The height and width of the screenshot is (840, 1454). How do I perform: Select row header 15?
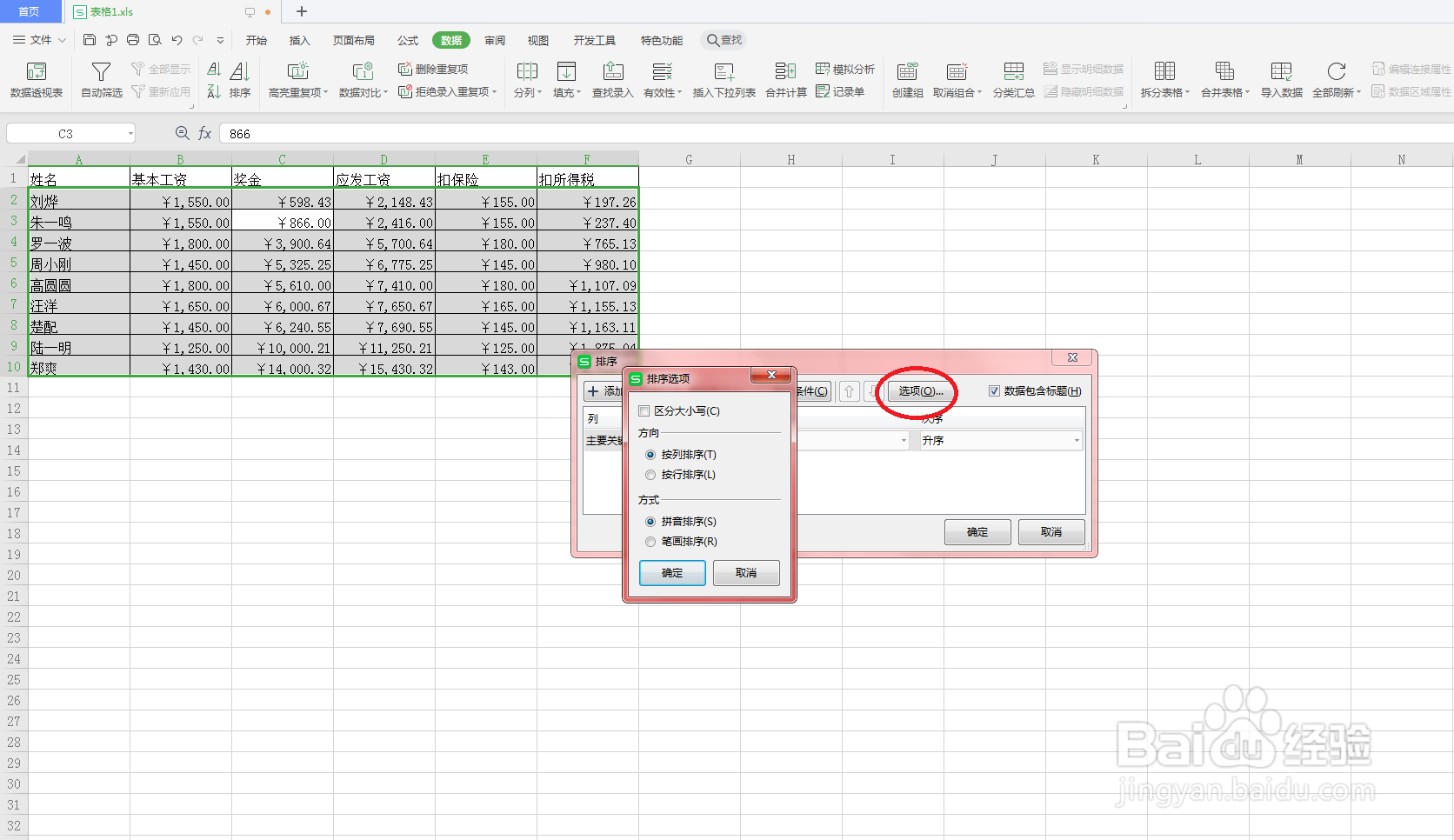14,471
